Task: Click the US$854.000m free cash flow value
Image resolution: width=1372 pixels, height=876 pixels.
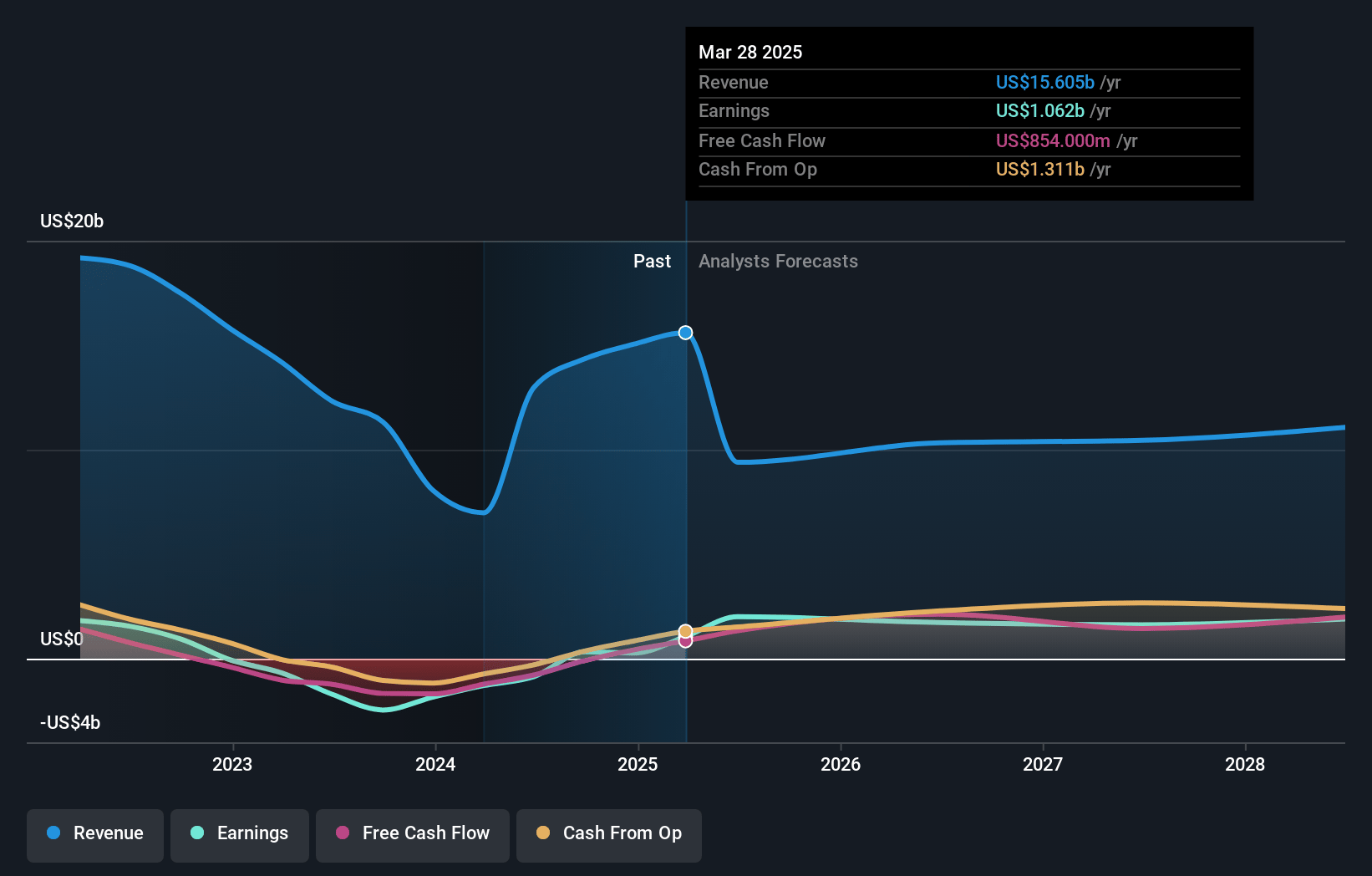Action: [x=1053, y=140]
